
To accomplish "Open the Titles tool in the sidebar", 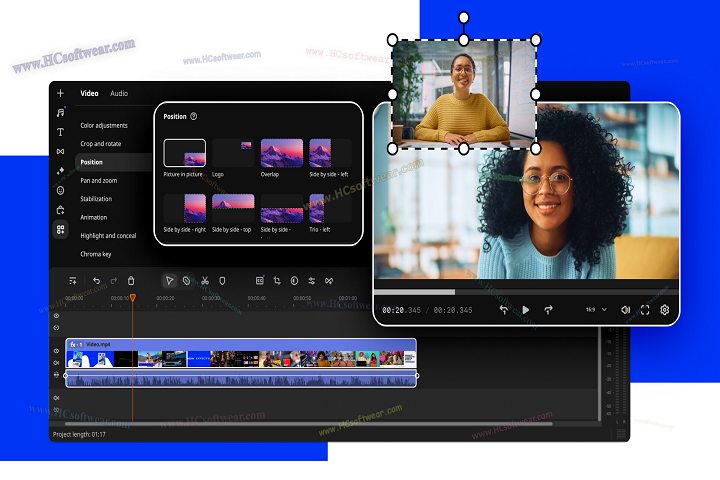I will coord(60,132).
